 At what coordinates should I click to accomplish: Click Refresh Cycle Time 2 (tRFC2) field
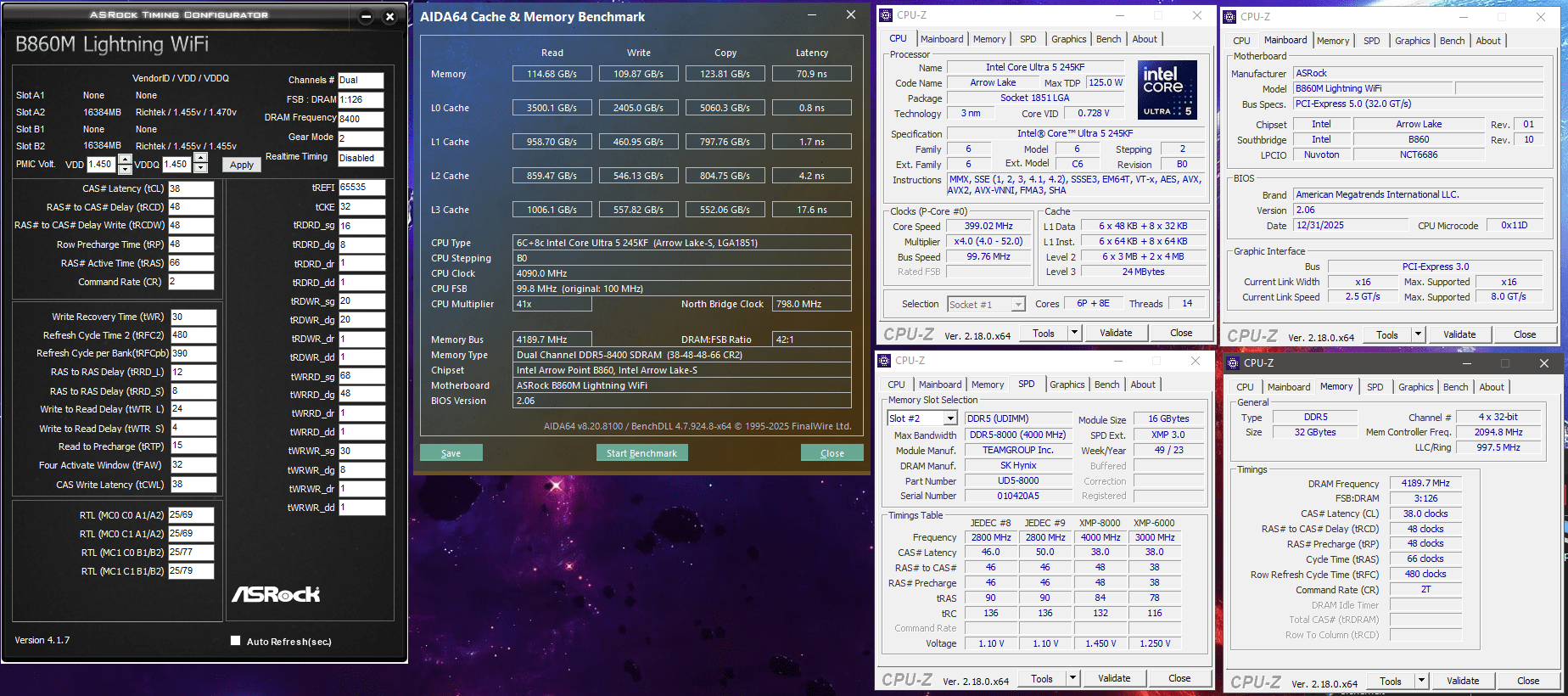[x=193, y=335]
